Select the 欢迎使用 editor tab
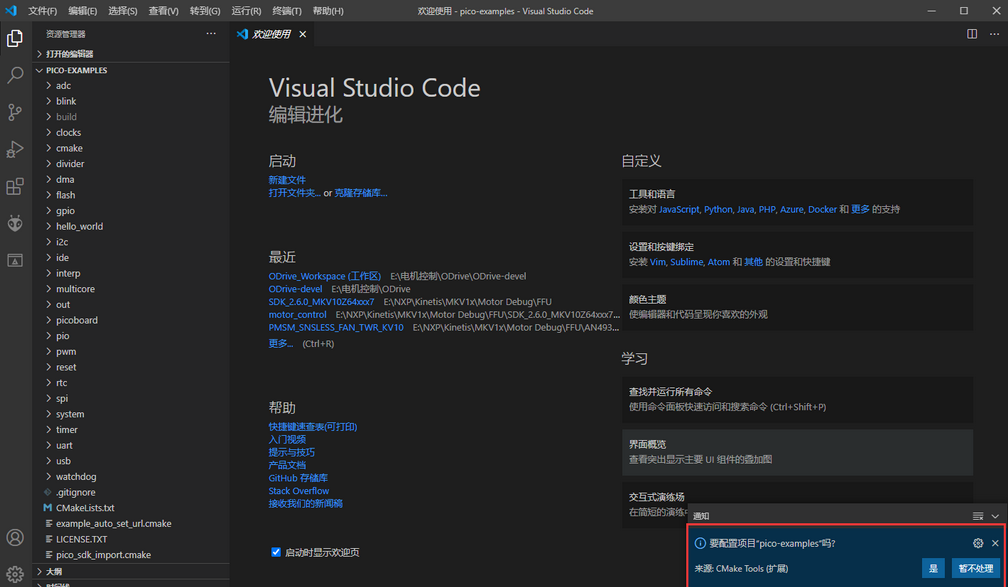Viewport: 1008px width, 587px height. [272, 34]
